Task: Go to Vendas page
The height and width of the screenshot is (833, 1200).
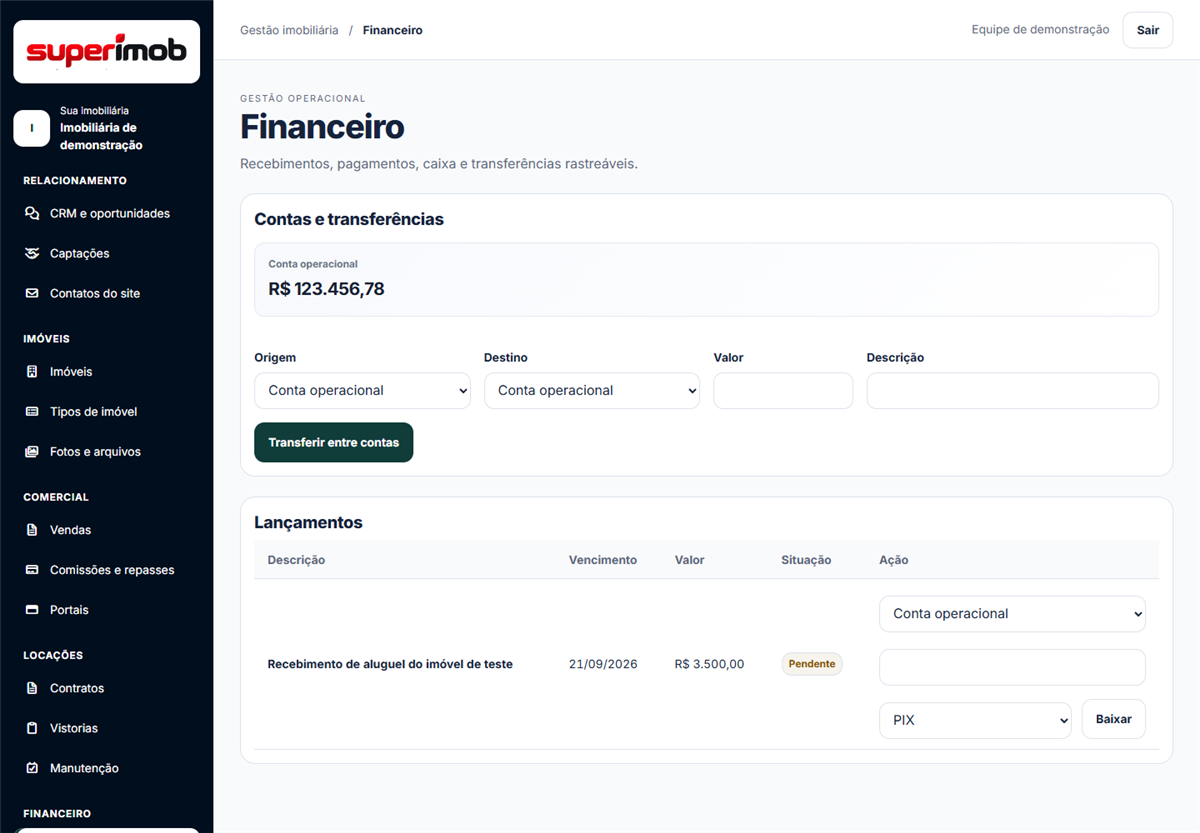Action: point(106,529)
